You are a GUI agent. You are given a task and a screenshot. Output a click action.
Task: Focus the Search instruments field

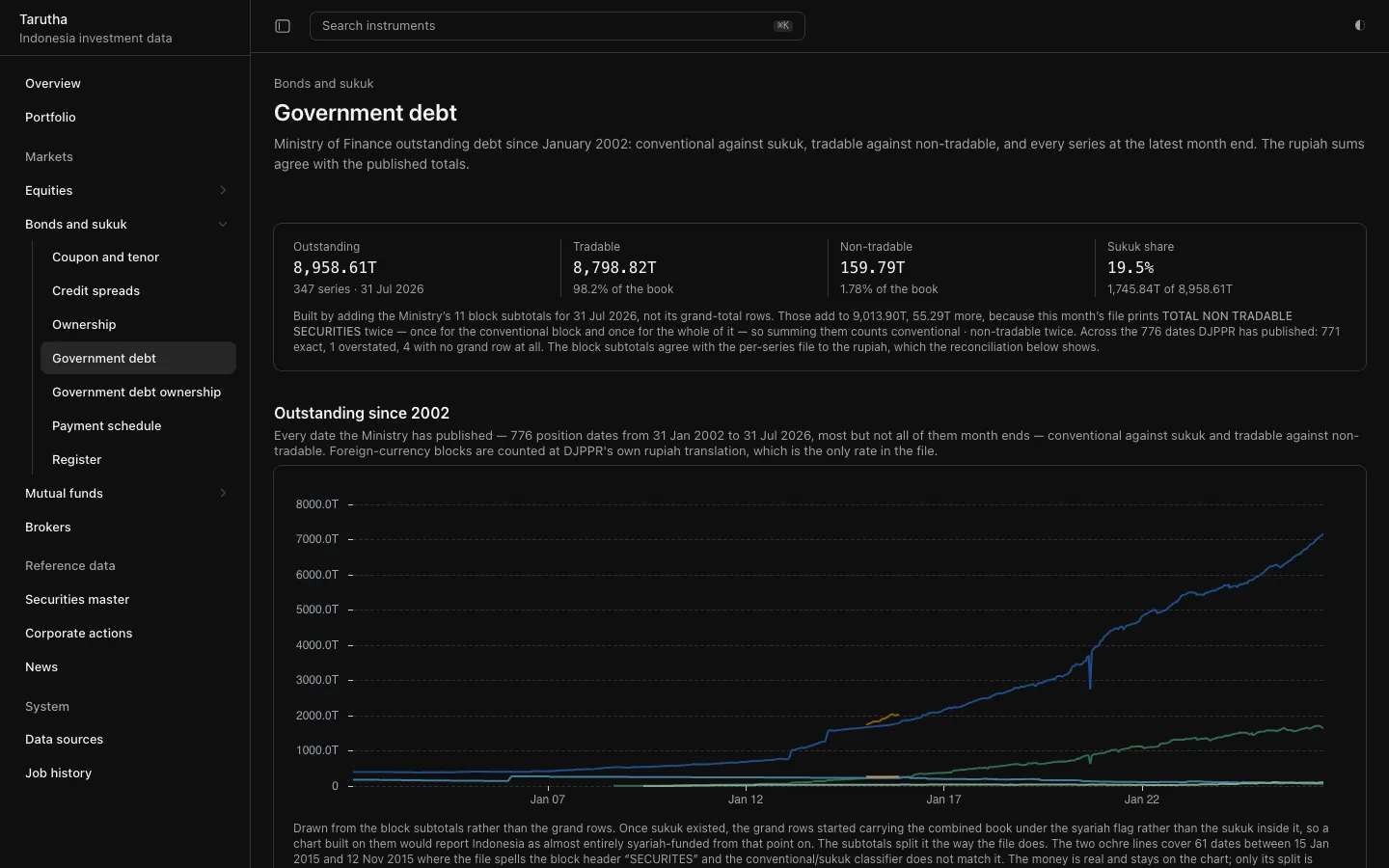557,26
